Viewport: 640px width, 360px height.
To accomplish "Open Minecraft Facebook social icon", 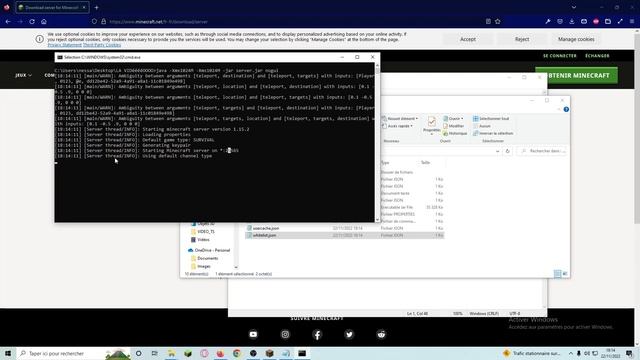I will 317,334.
